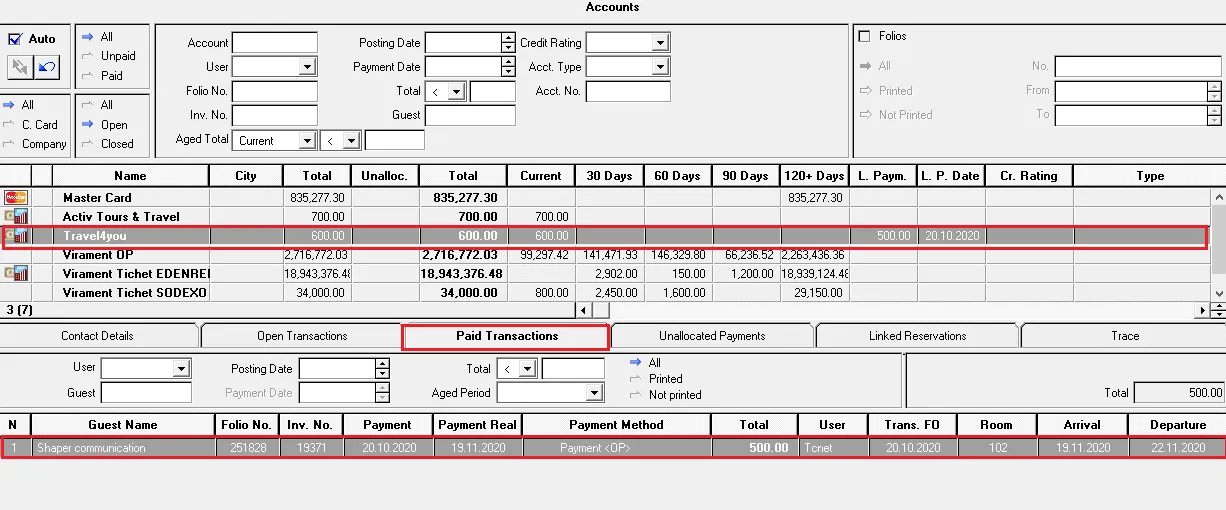The image size is (1226, 510).
Task: Sort by the City column header
Action: [x=246, y=176]
